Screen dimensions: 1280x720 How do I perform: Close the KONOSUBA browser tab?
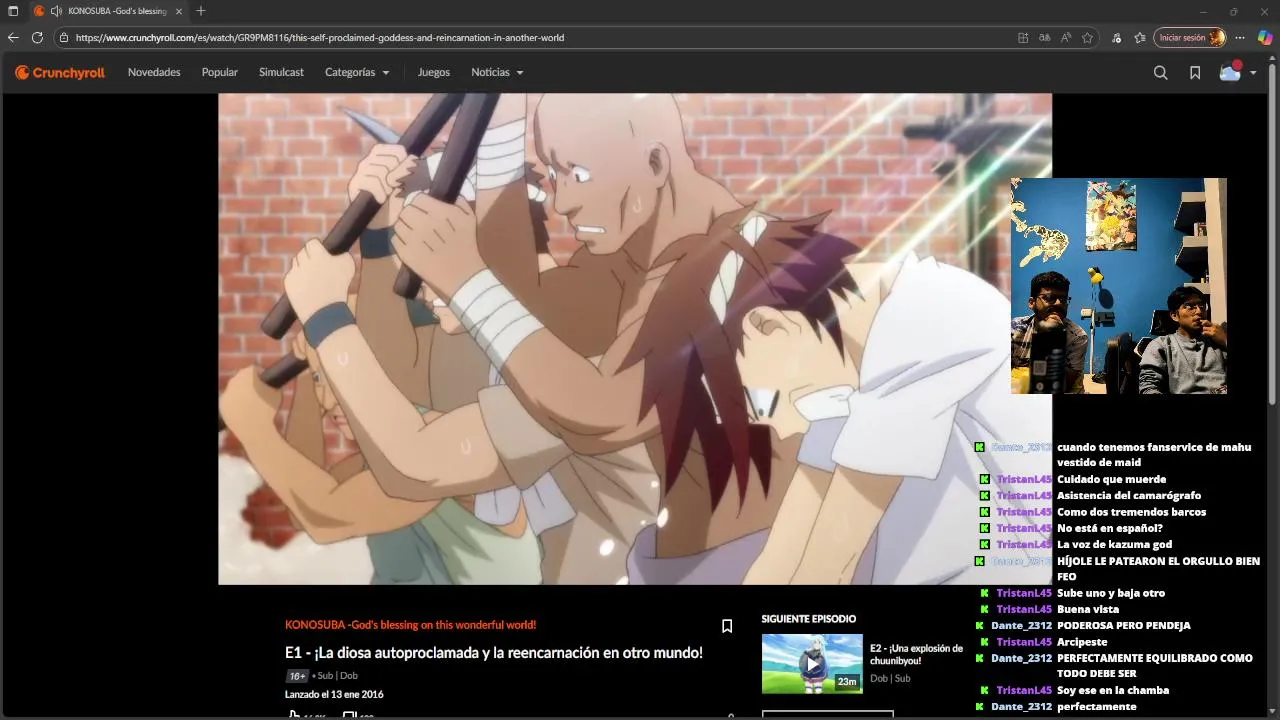180,11
